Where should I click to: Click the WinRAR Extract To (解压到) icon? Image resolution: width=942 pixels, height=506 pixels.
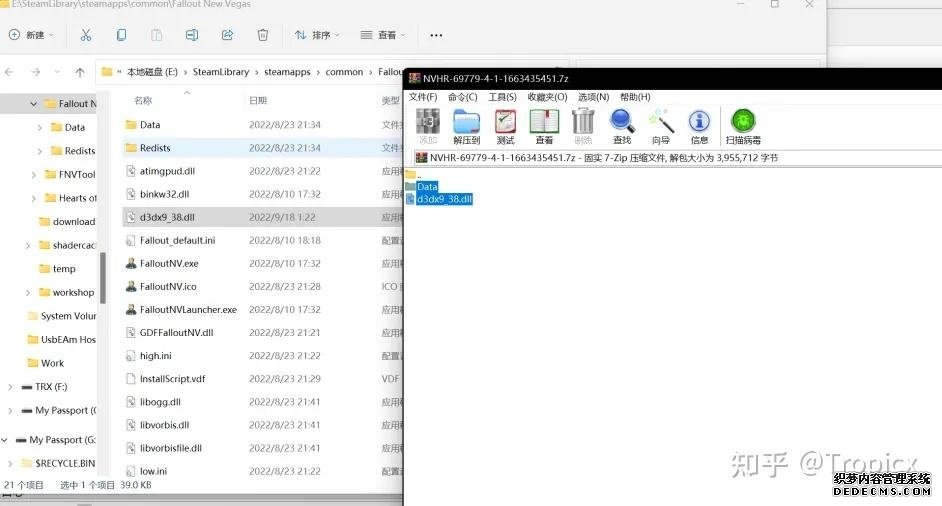[466, 127]
